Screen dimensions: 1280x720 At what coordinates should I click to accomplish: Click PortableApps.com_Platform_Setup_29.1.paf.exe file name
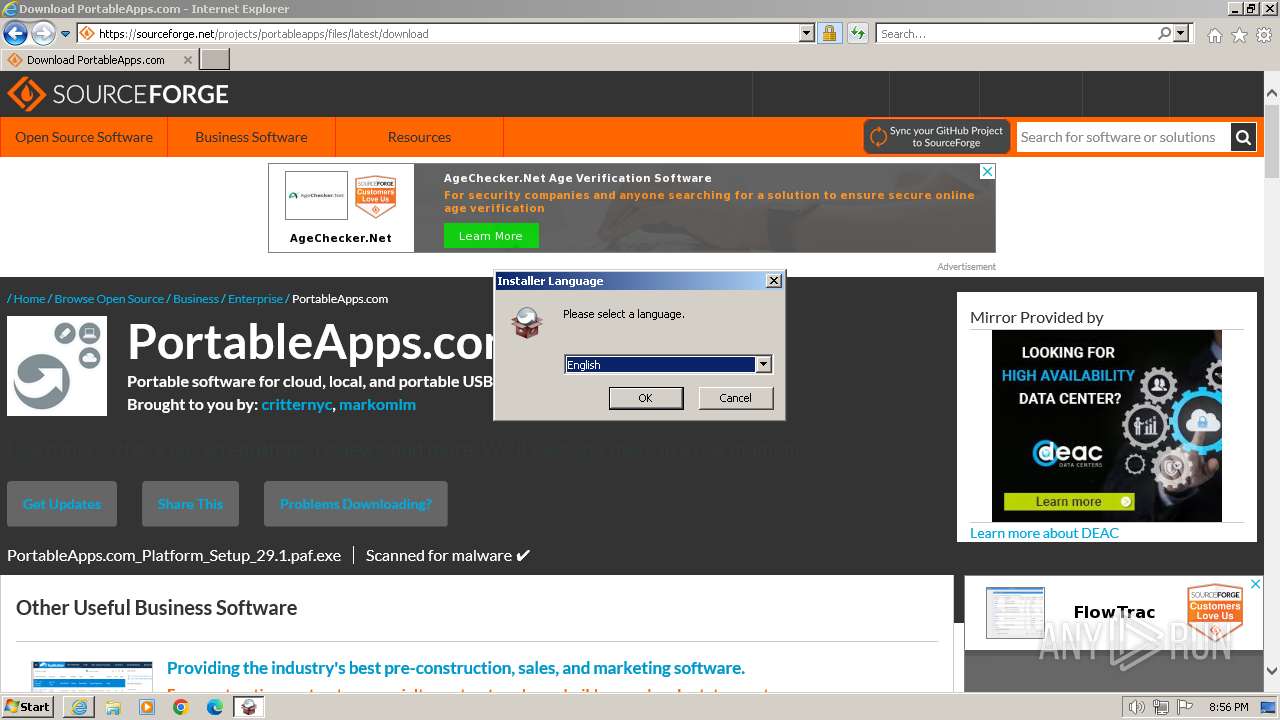tap(174, 555)
